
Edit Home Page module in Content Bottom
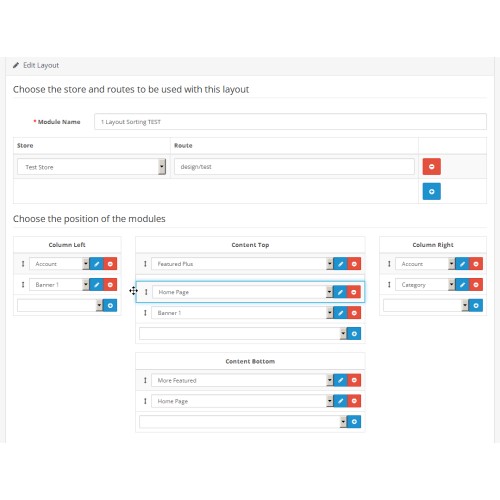(340, 401)
